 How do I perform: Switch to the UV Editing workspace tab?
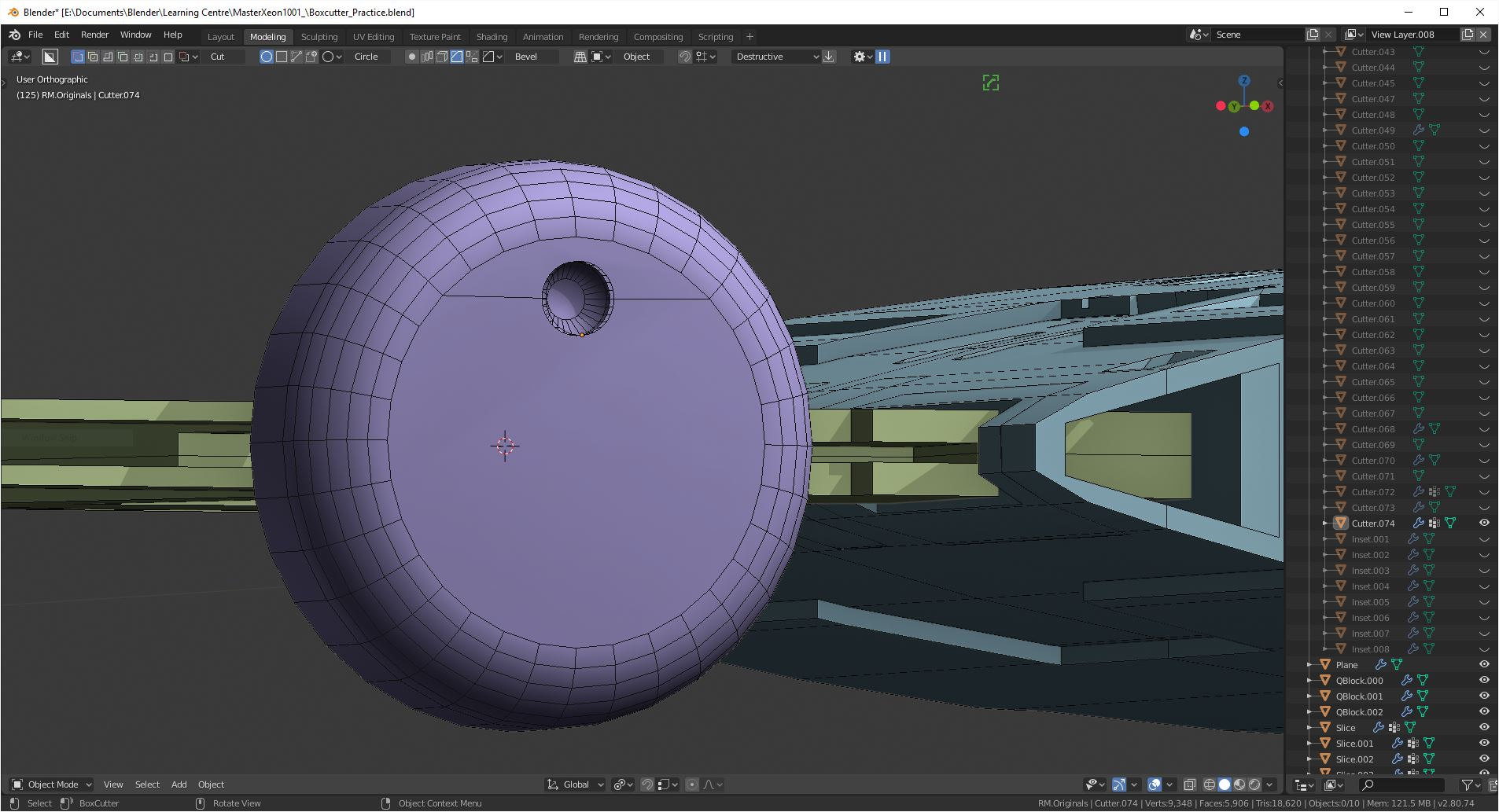374,37
